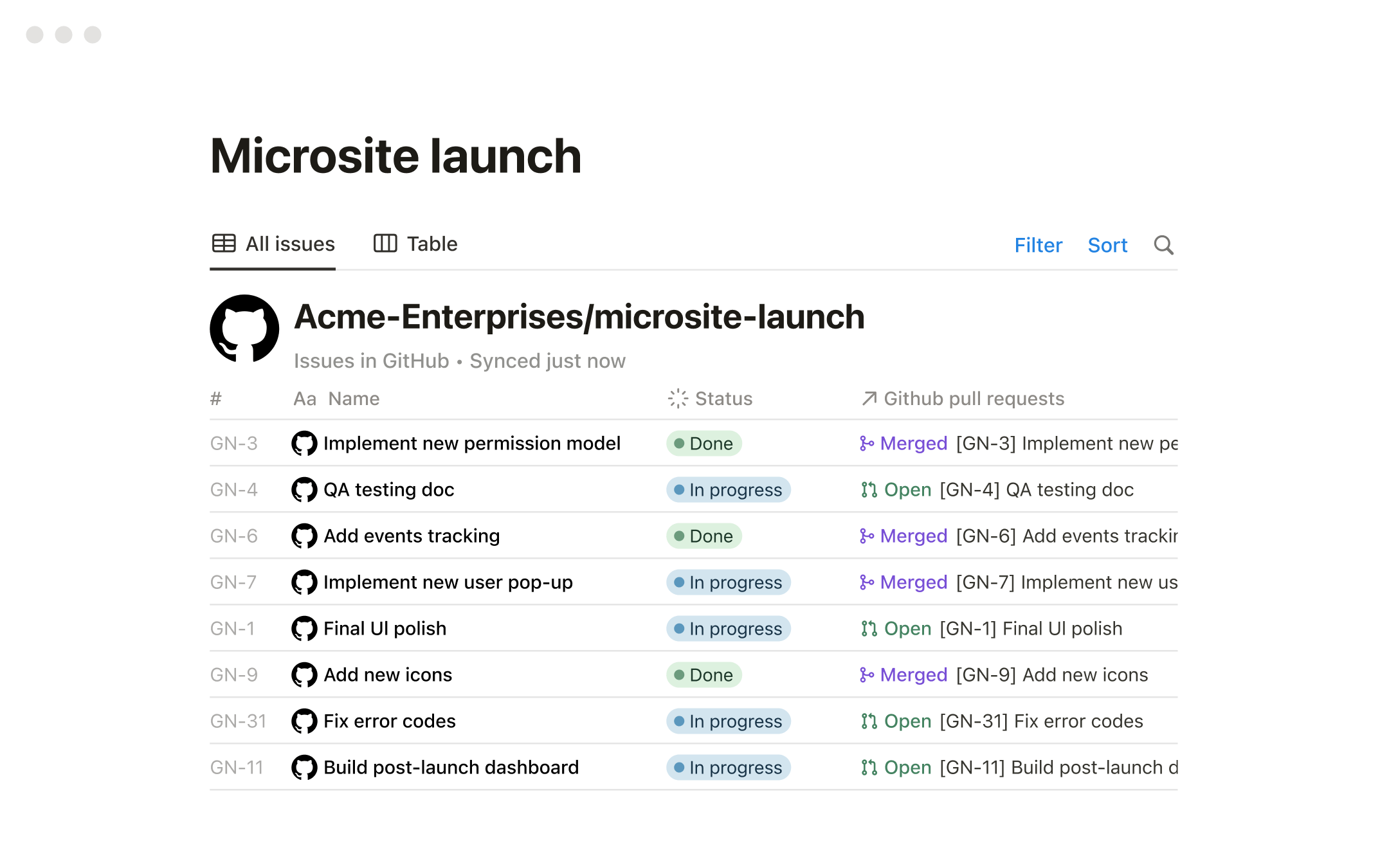Image resolution: width=1389 pixels, height=868 pixels.
Task: Open the Done status of Add events tracking
Action: (704, 536)
